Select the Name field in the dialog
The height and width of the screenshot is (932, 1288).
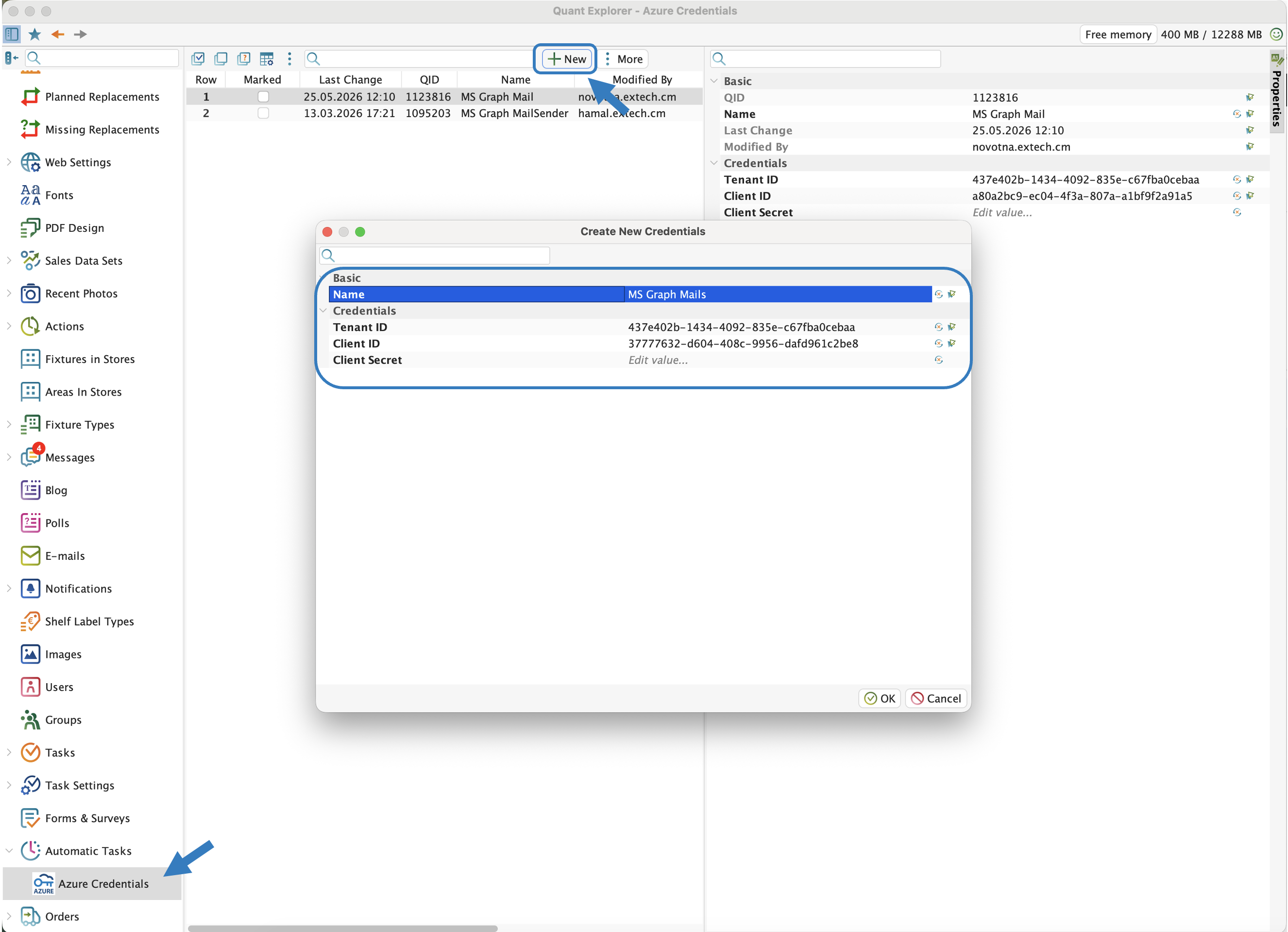coord(630,294)
